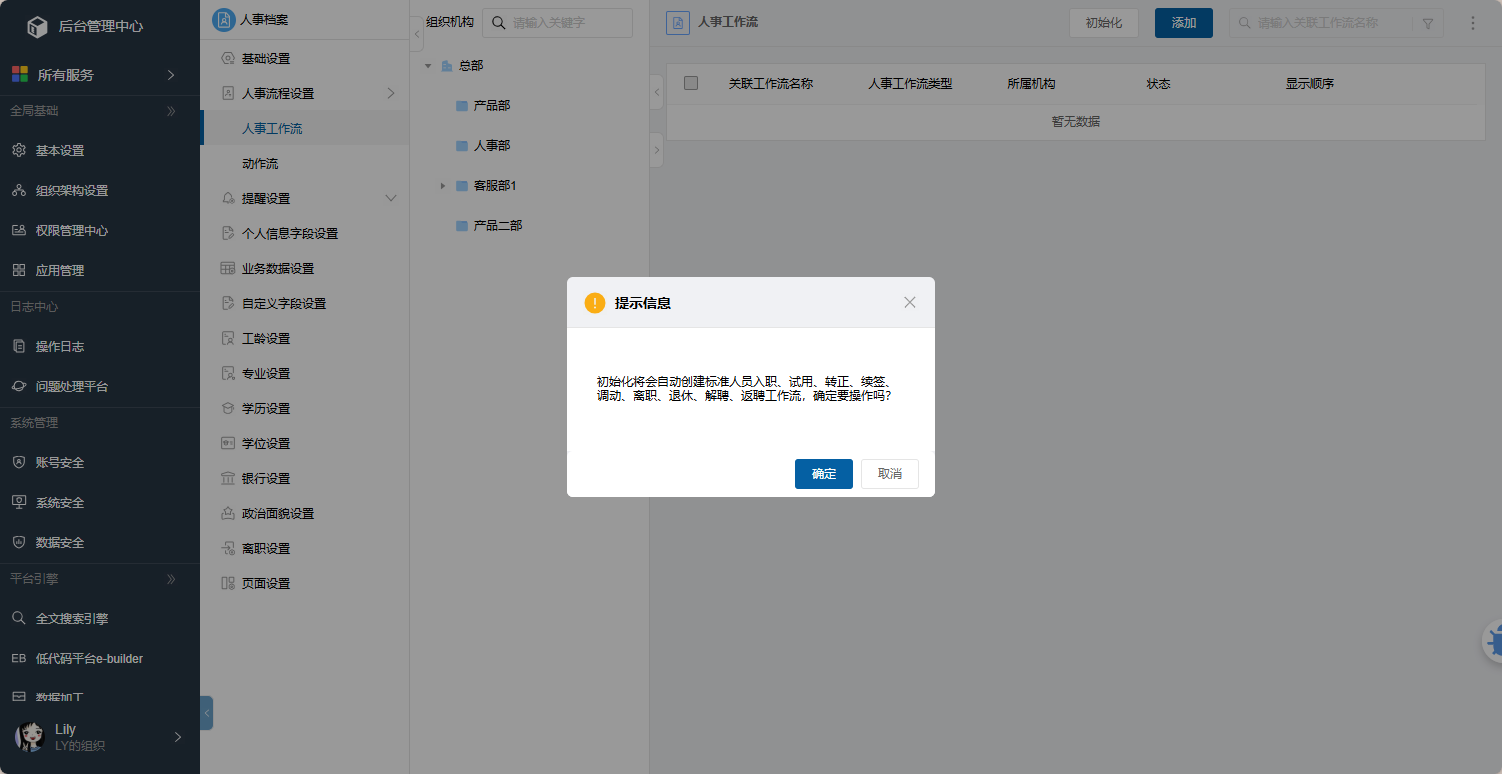This screenshot has height=774, width=1502.
Task: Expand the 提醒设置 submenu chevron
Action: click(x=391, y=199)
